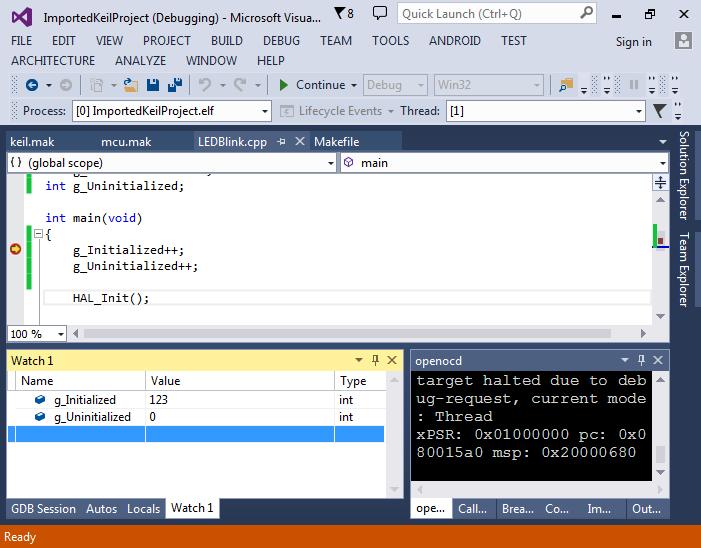
Task: Close the openocd panel
Action: [658, 360]
